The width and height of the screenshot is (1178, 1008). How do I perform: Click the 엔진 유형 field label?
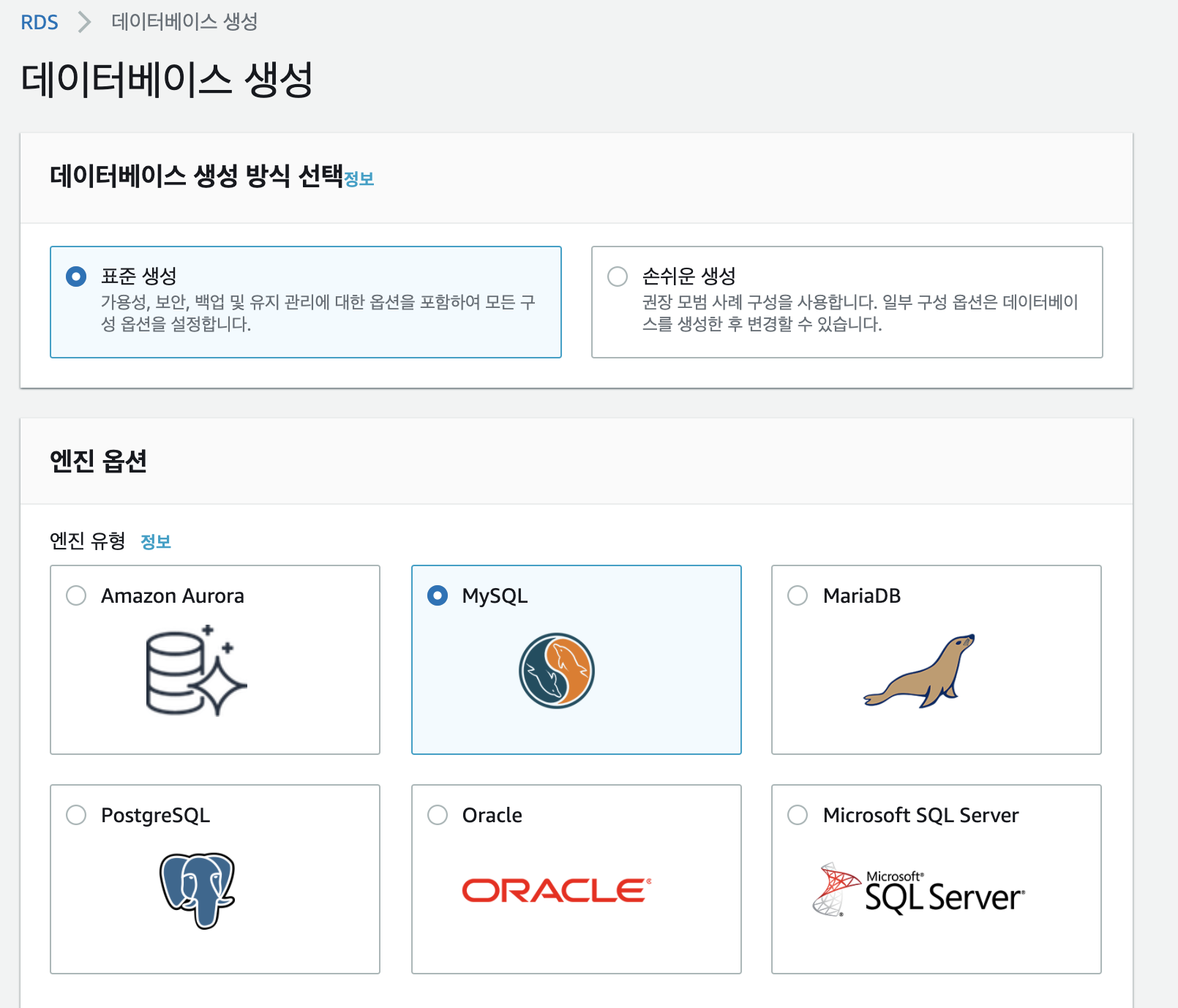coord(87,541)
